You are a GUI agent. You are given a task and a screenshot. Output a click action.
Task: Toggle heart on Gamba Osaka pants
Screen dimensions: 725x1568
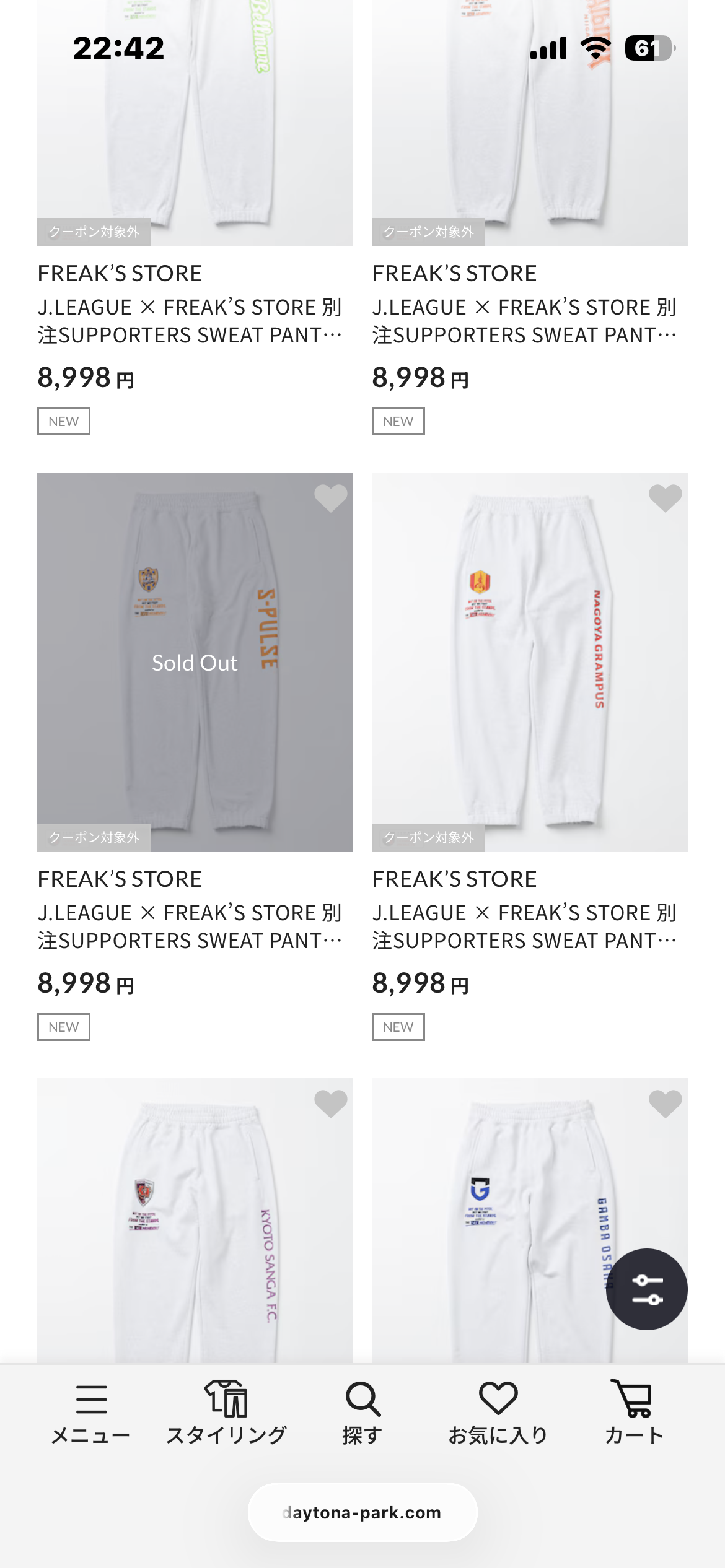pos(665,1104)
